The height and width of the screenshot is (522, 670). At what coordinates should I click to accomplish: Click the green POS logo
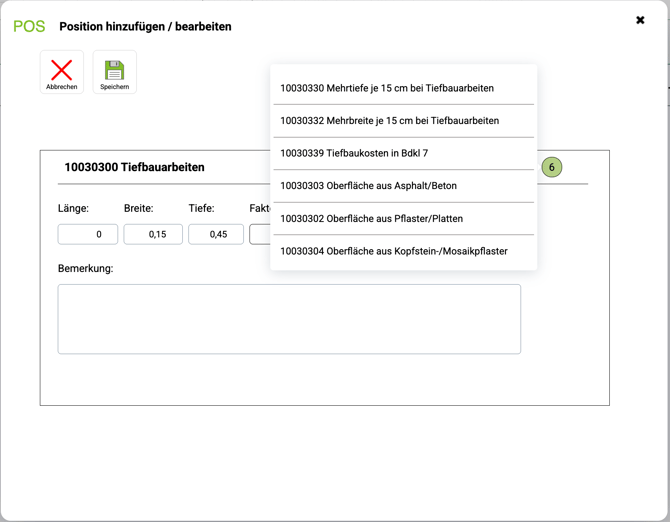pyautogui.click(x=29, y=27)
